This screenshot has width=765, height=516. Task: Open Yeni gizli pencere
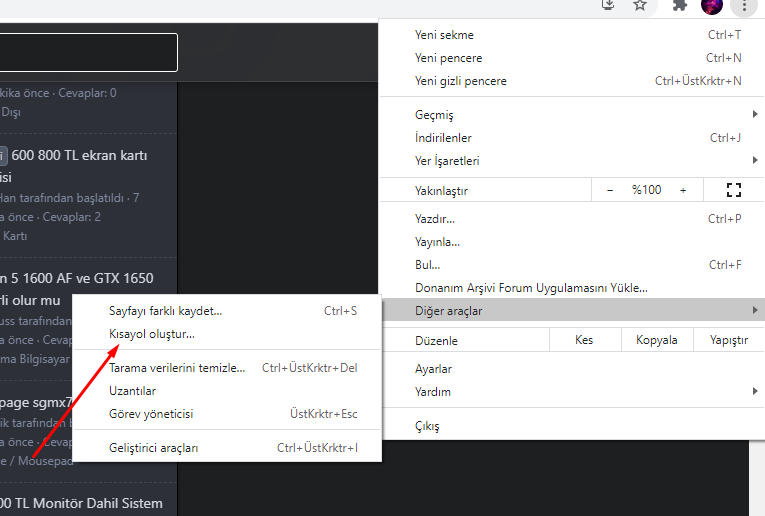click(x=572, y=81)
